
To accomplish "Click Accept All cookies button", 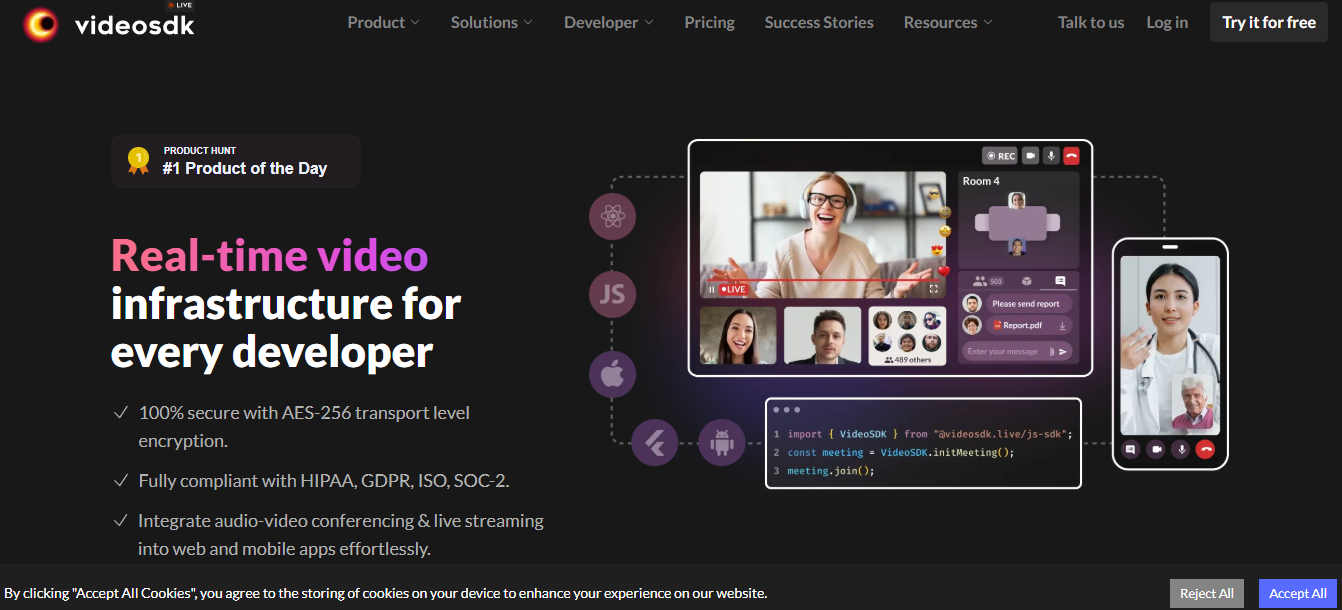I will pyautogui.click(x=1298, y=593).
